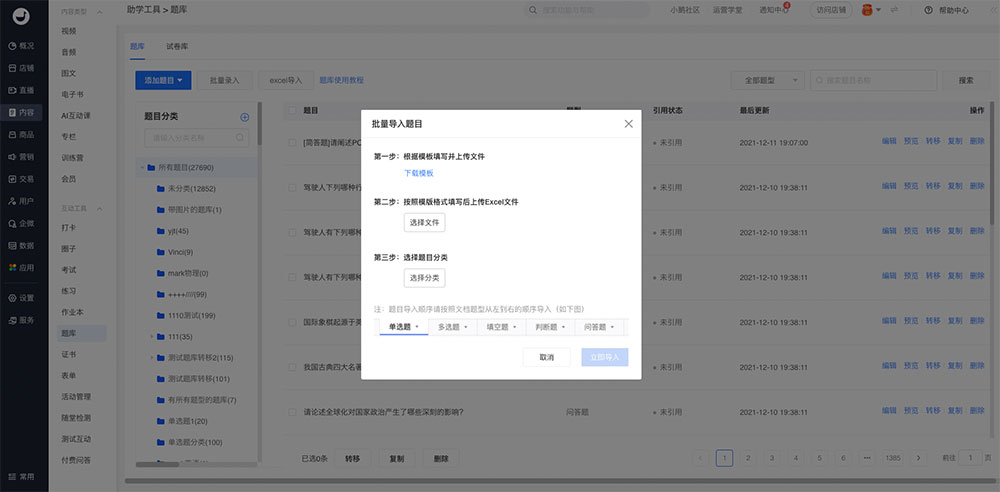
Task: Click the 选择文件 button
Action: click(x=424, y=222)
